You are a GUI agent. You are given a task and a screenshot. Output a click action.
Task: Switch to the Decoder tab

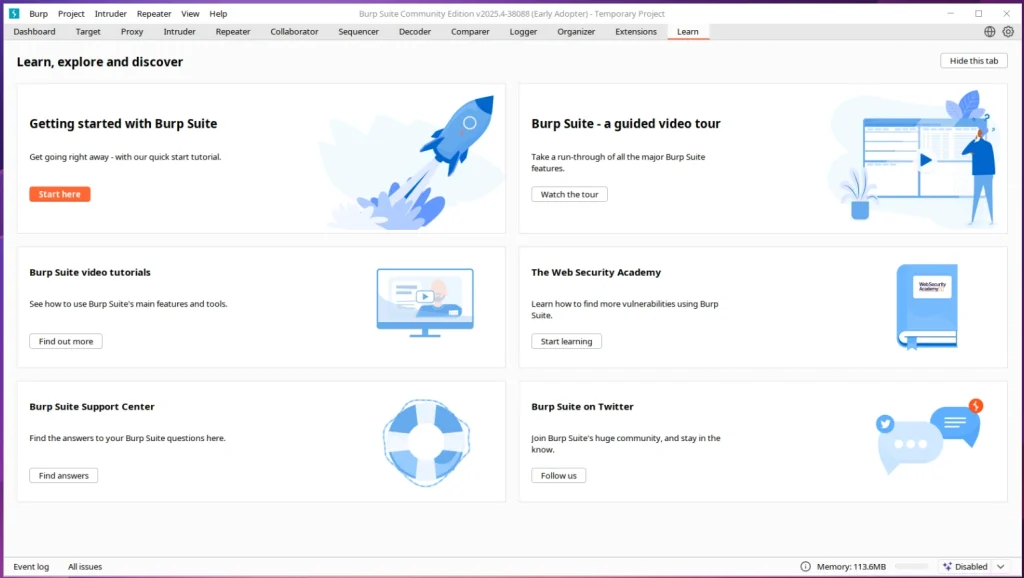pyautogui.click(x=415, y=31)
